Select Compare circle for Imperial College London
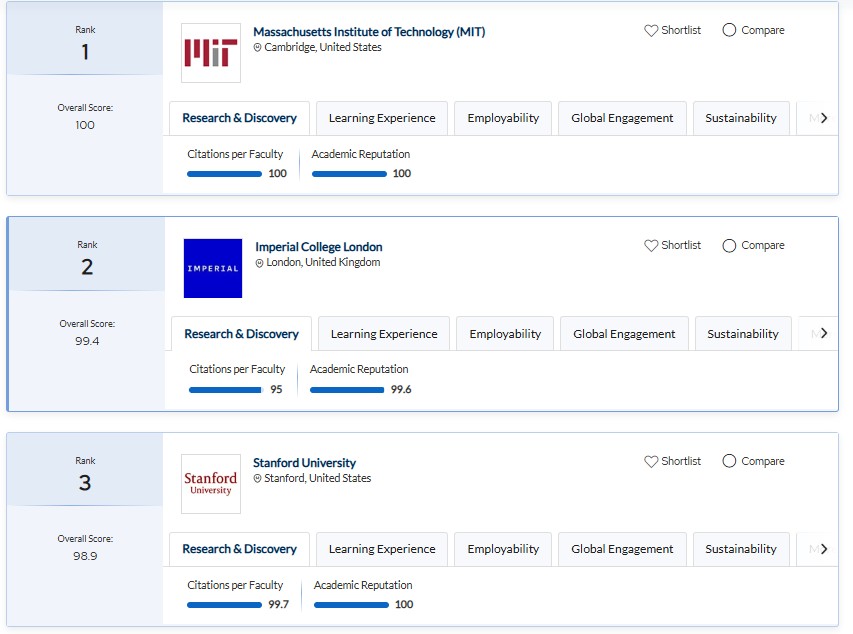 (x=729, y=245)
